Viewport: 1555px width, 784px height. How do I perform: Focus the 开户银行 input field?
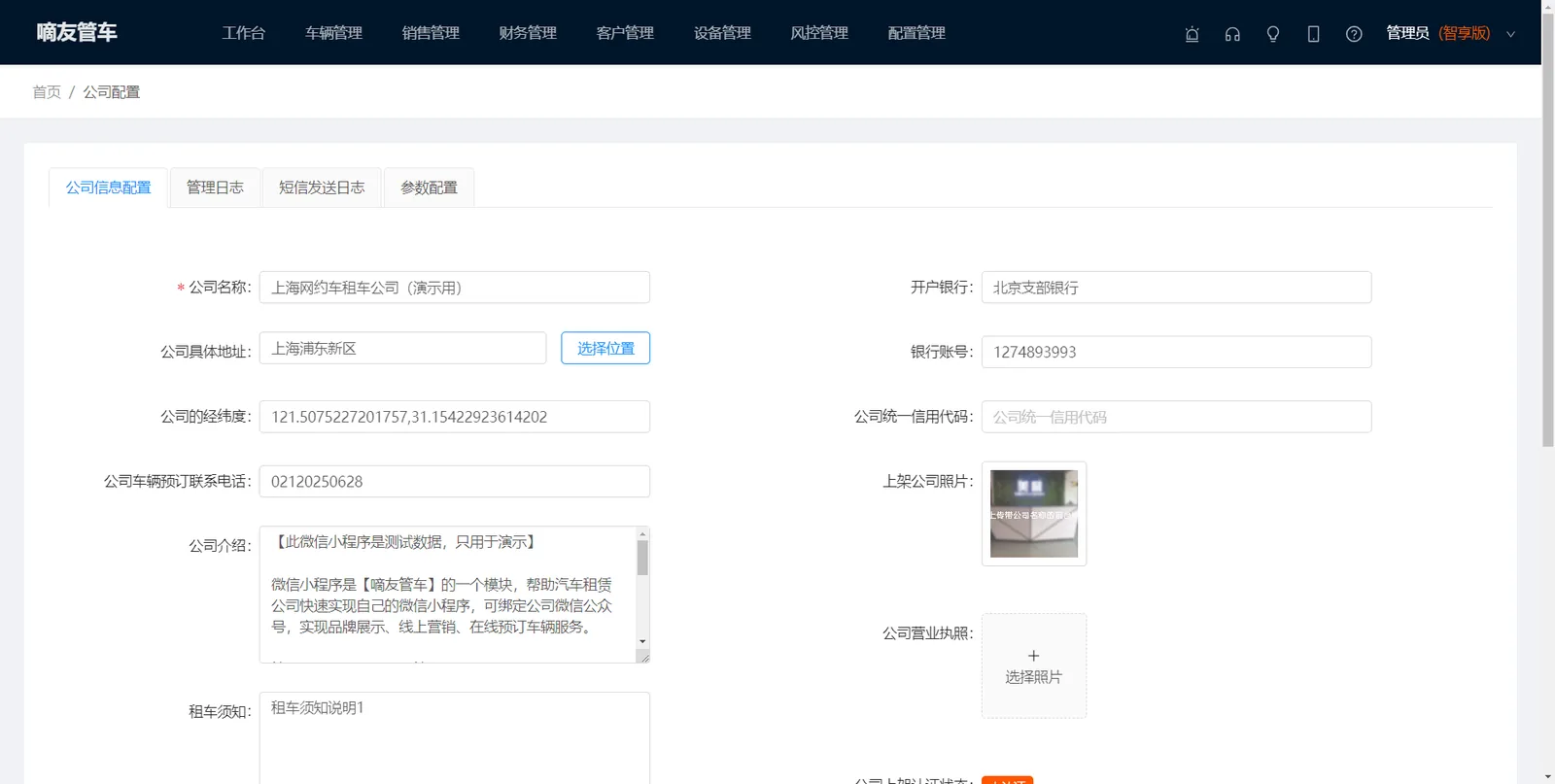click(1177, 288)
